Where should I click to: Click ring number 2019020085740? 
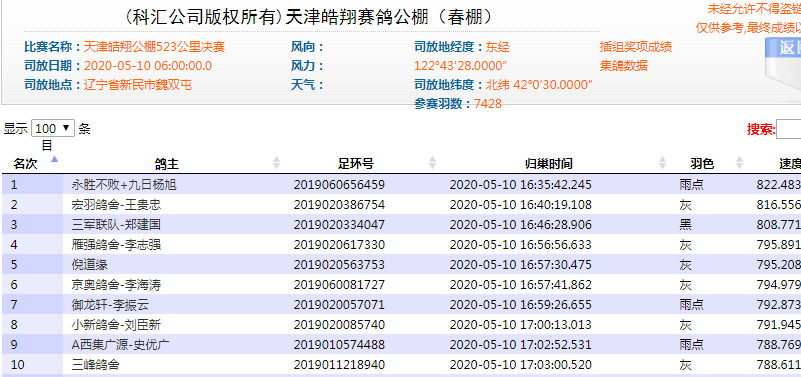[339, 325]
